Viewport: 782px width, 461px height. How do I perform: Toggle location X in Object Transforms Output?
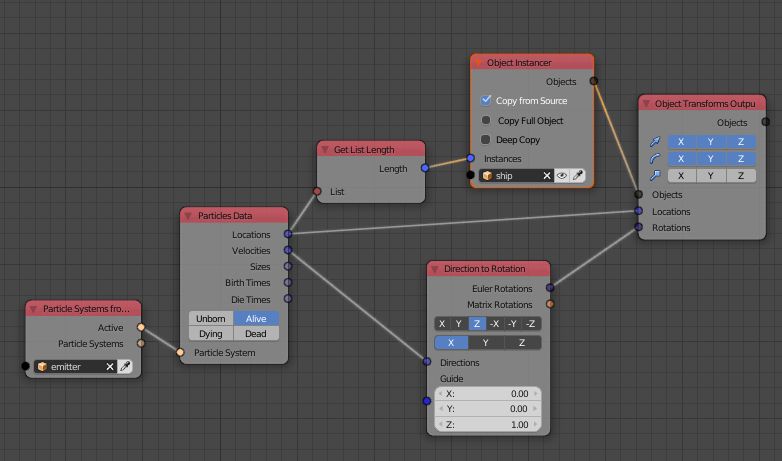click(681, 142)
